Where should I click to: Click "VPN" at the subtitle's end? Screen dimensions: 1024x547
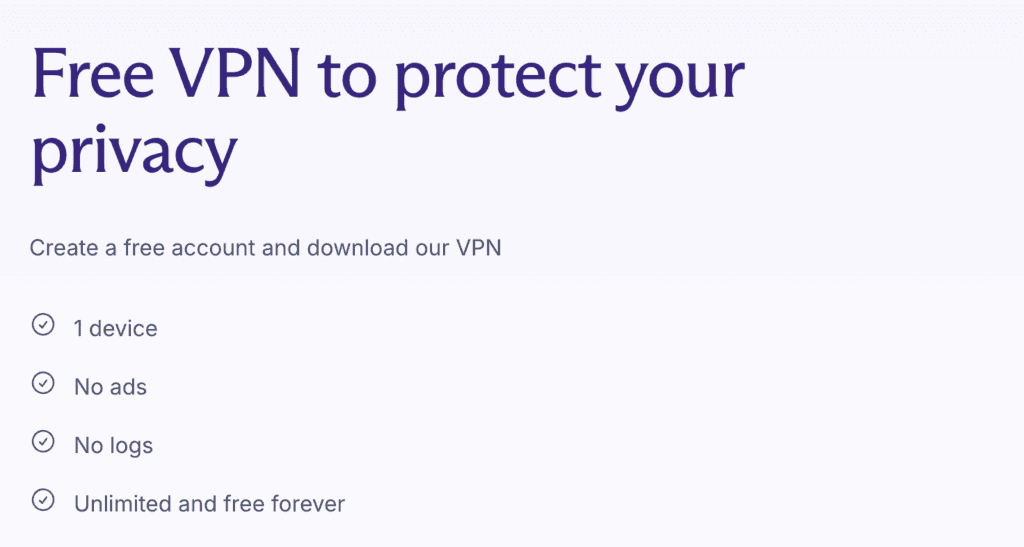pos(478,247)
